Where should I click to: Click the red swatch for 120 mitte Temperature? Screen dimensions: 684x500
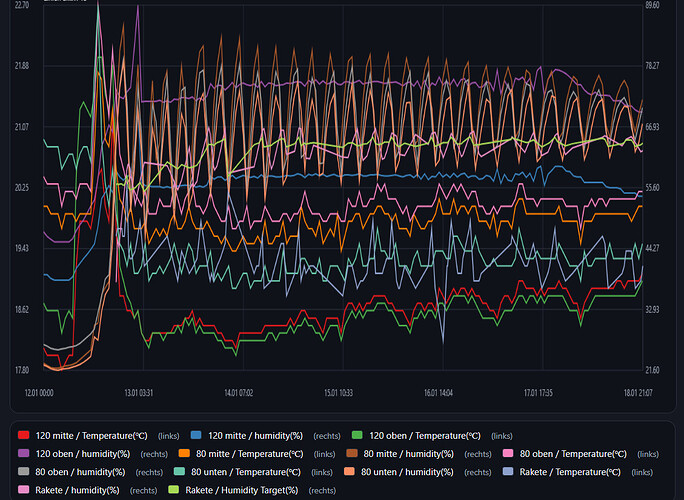[x=24, y=436]
